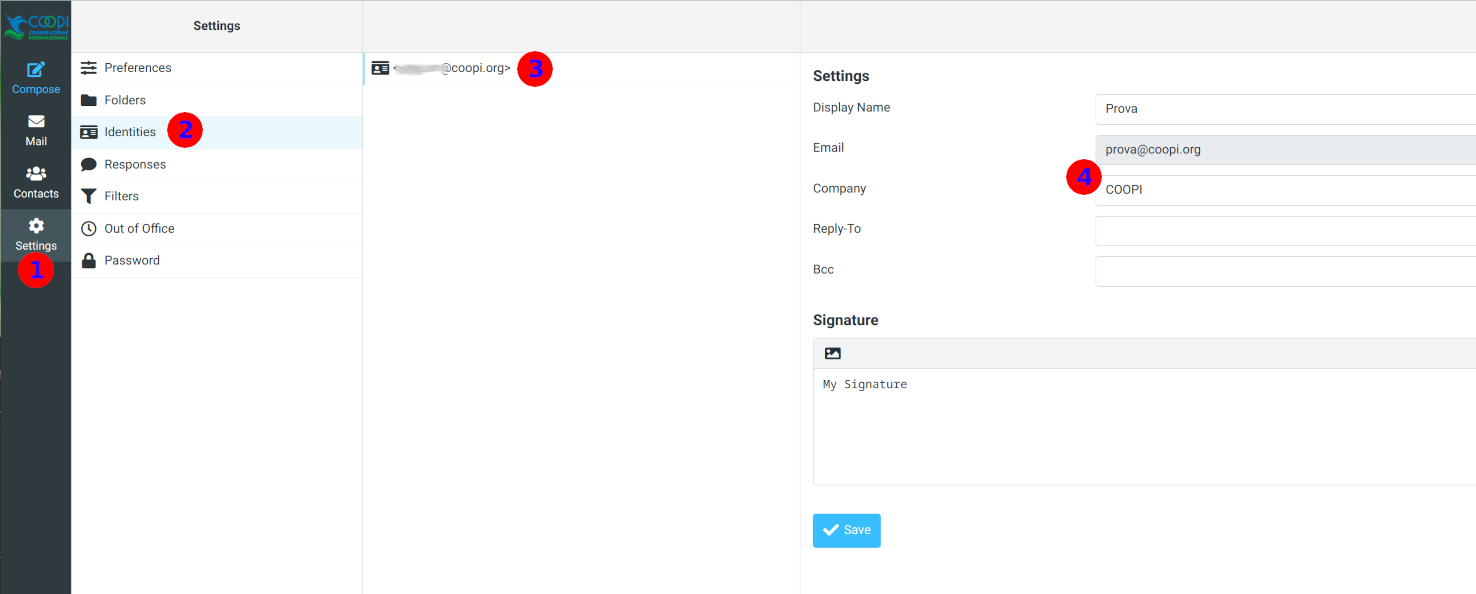Click the Display Name field
Screen dimensions: 1476x594
click(1285, 109)
